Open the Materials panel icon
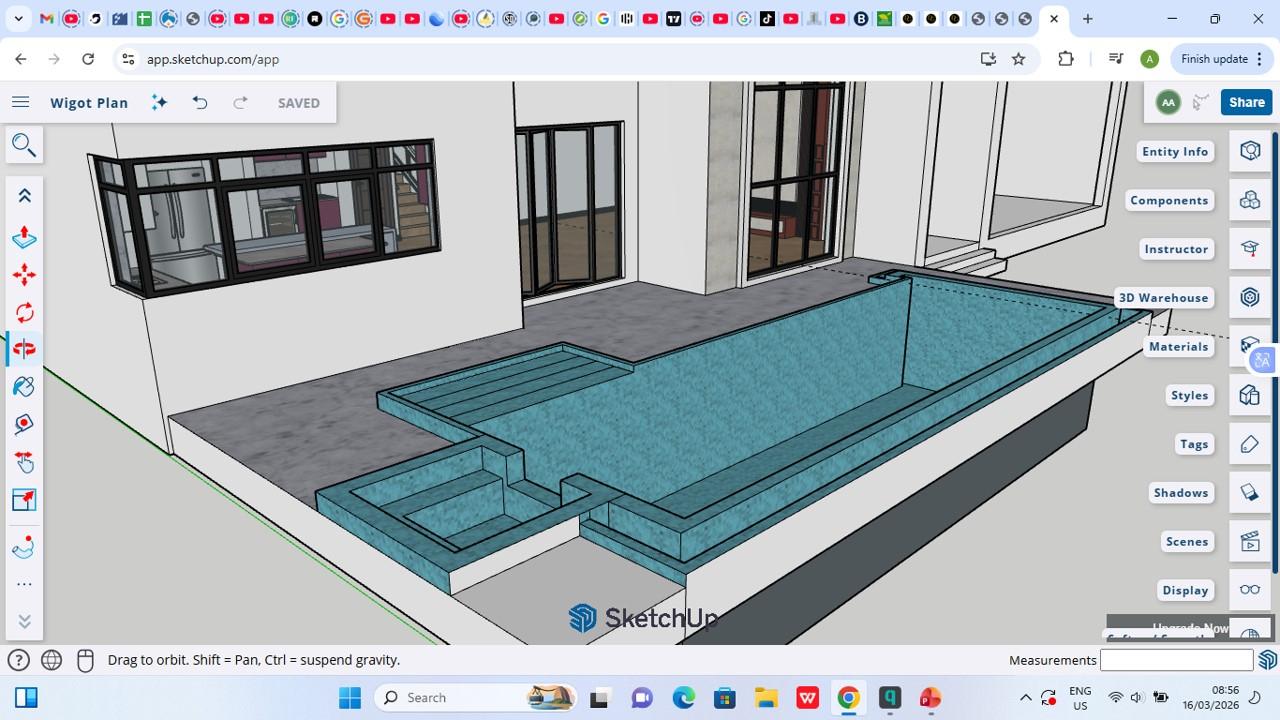This screenshot has height=720, width=1280. [1249, 346]
